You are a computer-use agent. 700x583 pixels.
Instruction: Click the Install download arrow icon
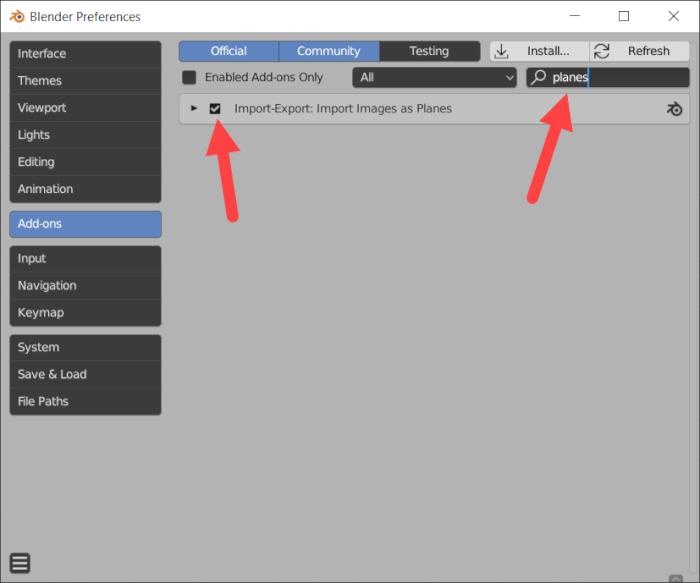pos(501,51)
